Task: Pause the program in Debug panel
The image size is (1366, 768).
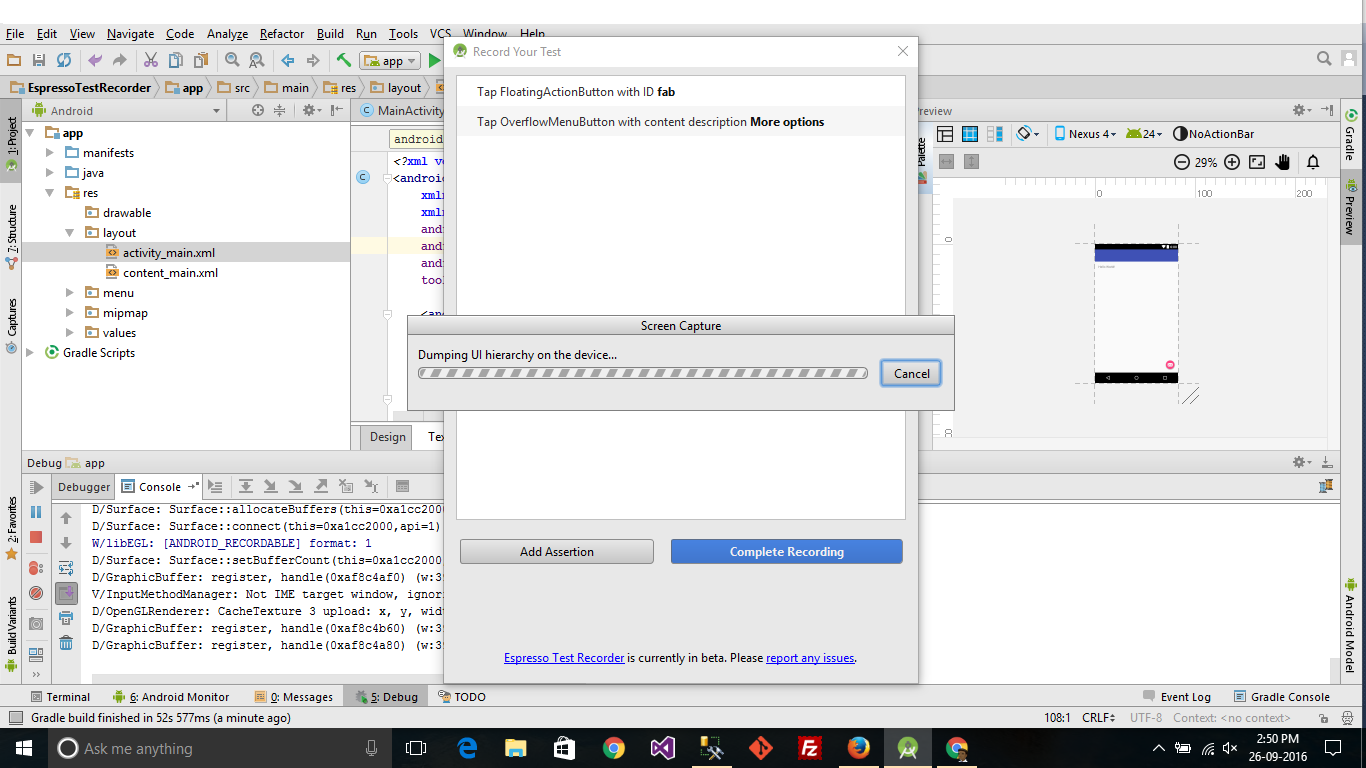Action: coord(36,512)
